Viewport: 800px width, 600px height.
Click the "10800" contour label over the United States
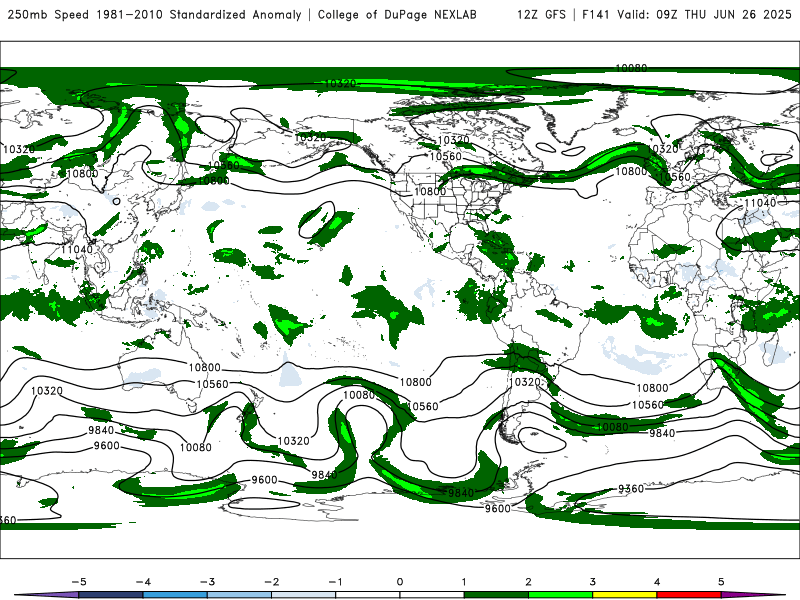[430, 191]
